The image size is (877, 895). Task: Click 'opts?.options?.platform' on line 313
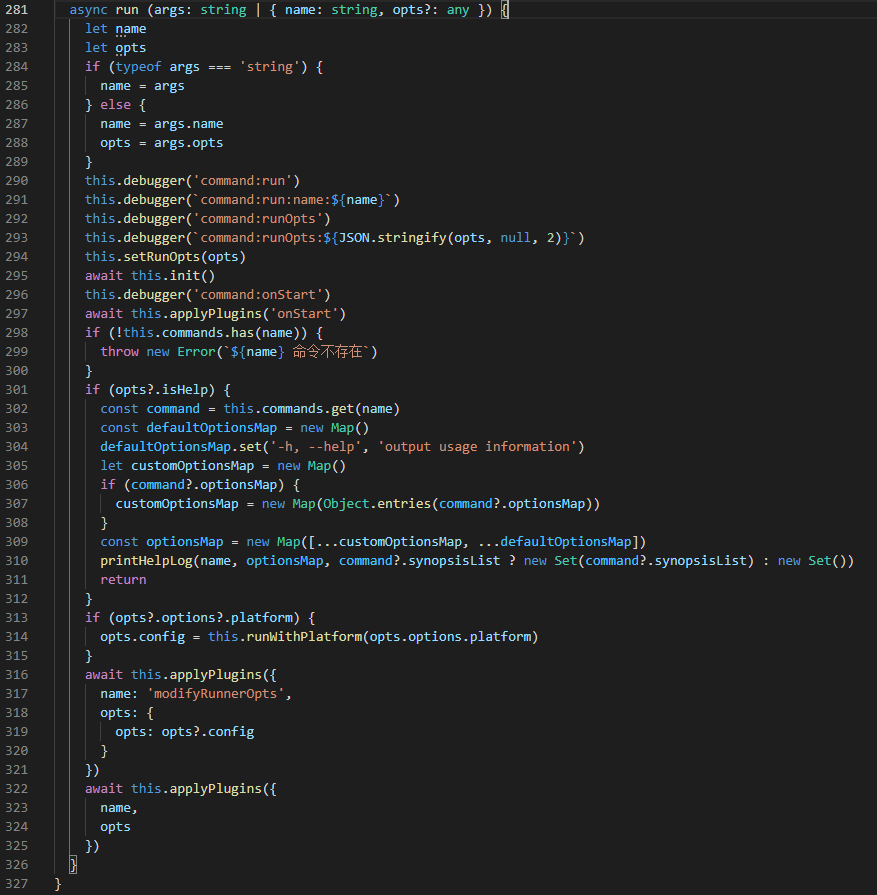pyautogui.click(x=204, y=618)
